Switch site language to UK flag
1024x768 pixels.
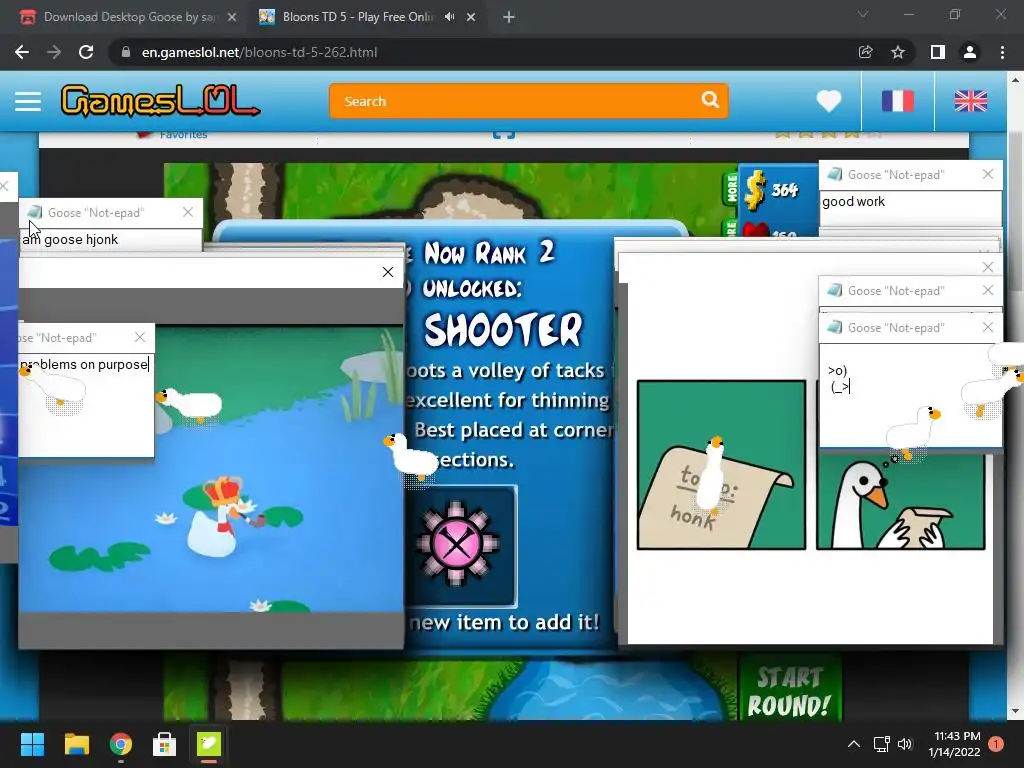[970, 101]
